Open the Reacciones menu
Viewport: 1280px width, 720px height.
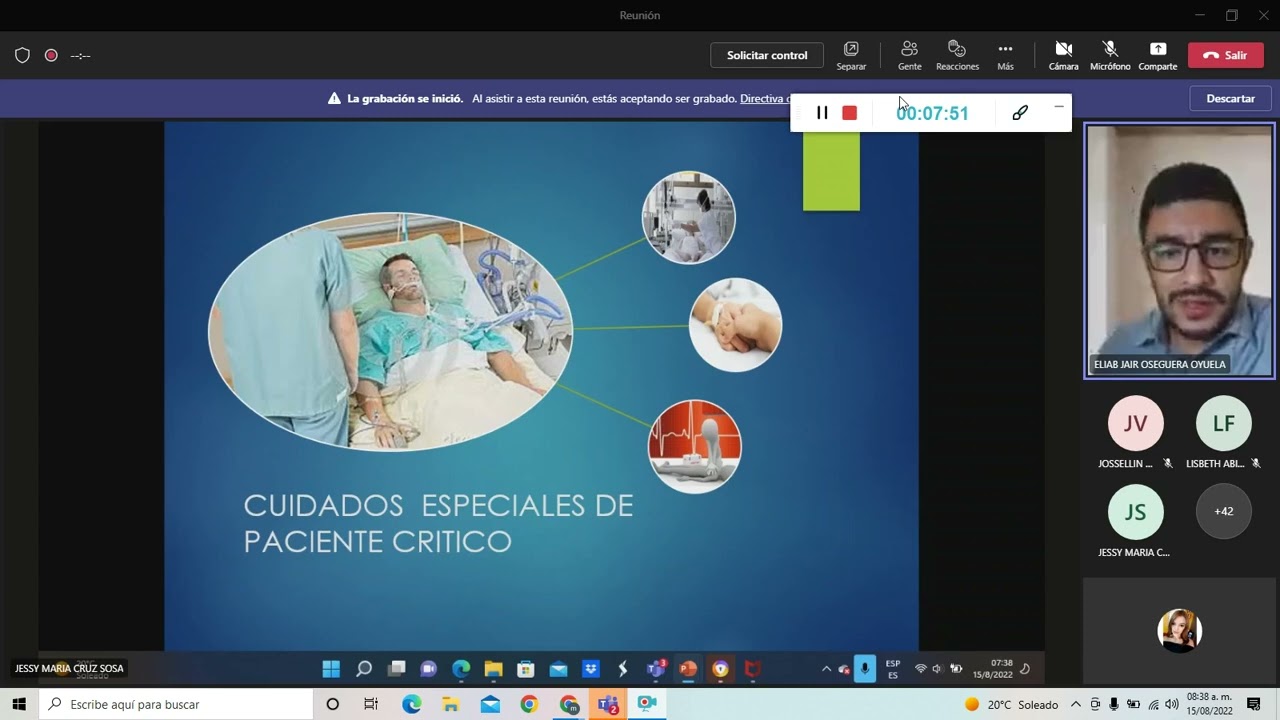(x=957, y=55)
